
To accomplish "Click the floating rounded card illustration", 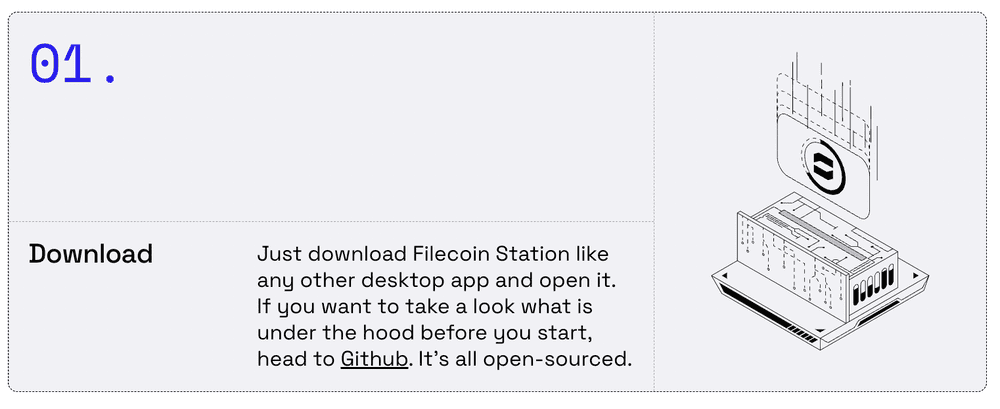I will 823,166.
